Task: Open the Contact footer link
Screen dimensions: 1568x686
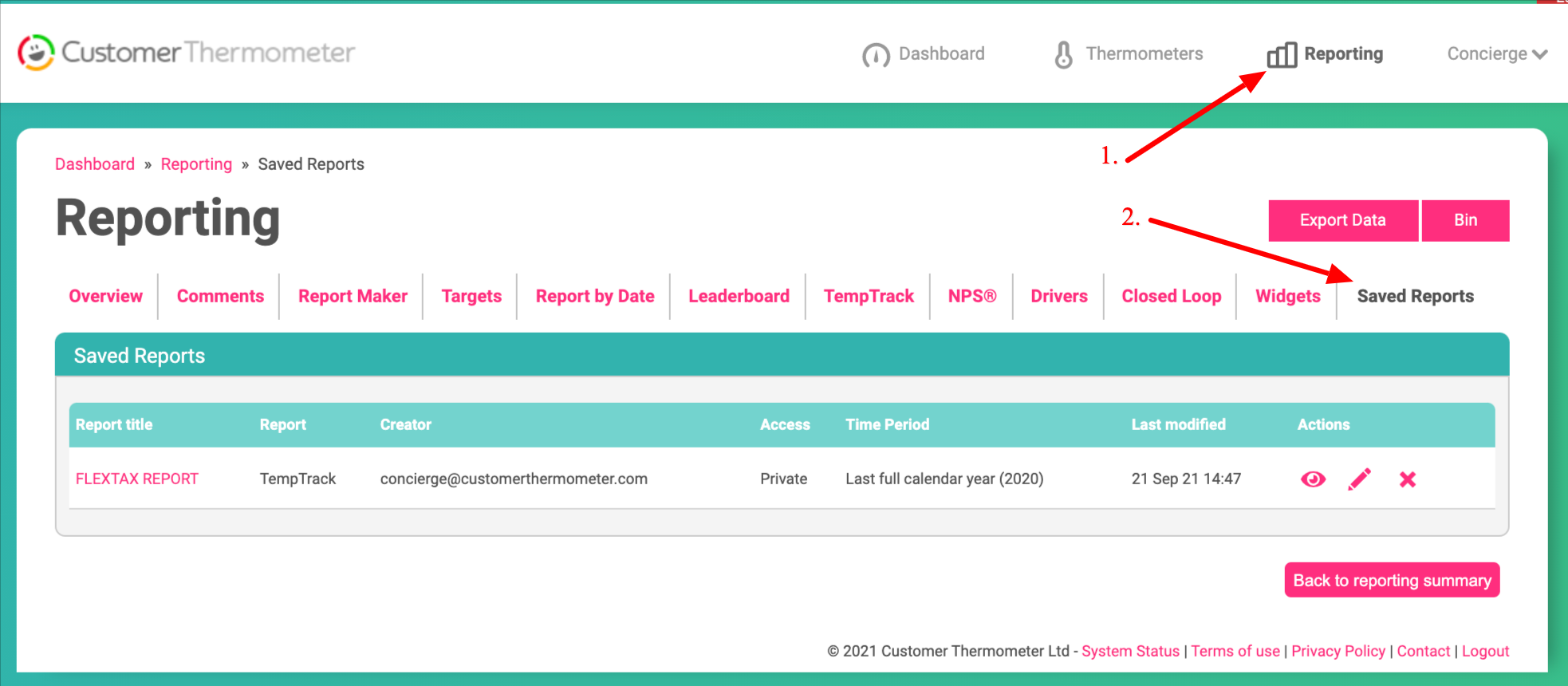Action: [1424, 651]
